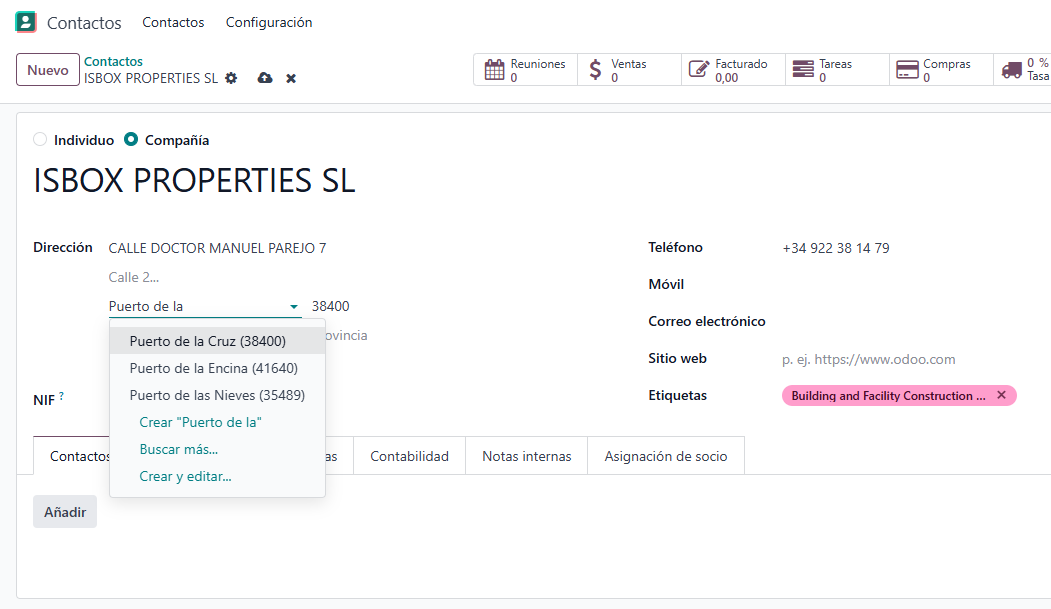This screenshot has width=1051, height=609.
Task: Open Facturado invoice stat button
Action: point(733,70)
